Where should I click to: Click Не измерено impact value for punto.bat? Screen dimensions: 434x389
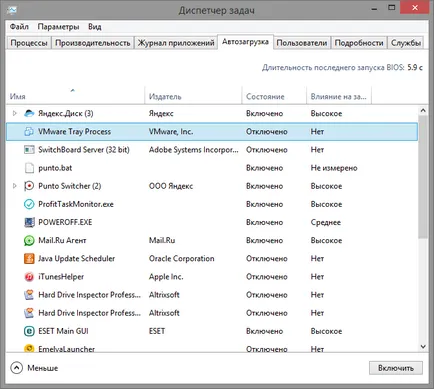pos(334,168)
